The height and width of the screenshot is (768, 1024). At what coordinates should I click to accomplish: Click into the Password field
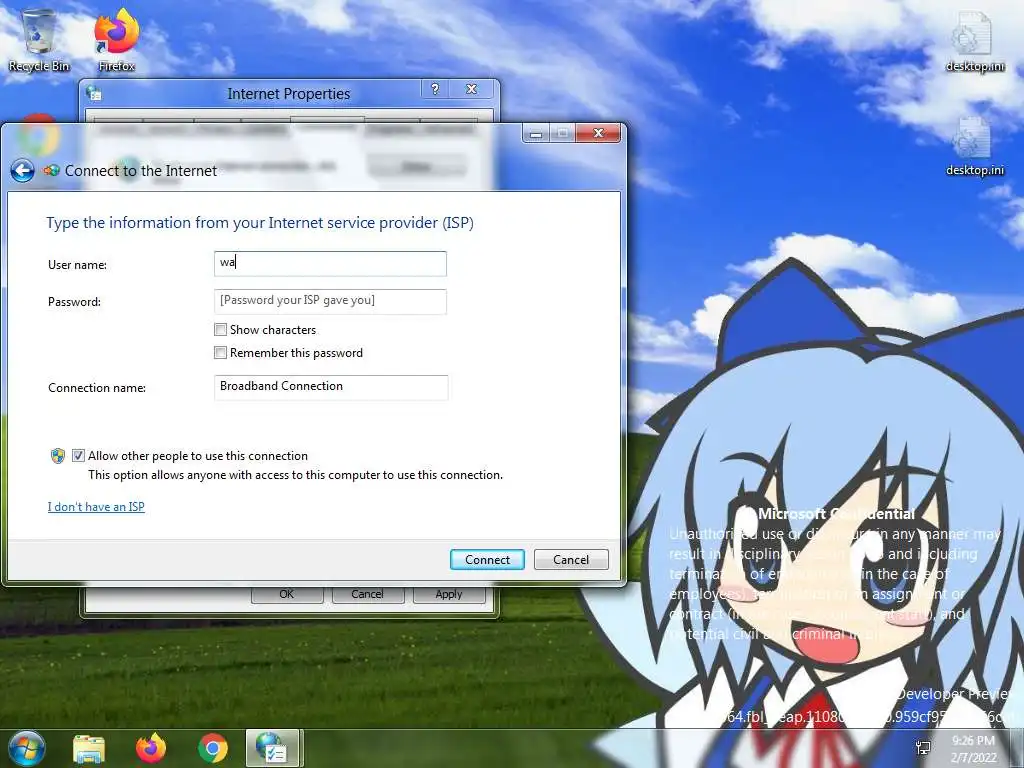(330, 301)
